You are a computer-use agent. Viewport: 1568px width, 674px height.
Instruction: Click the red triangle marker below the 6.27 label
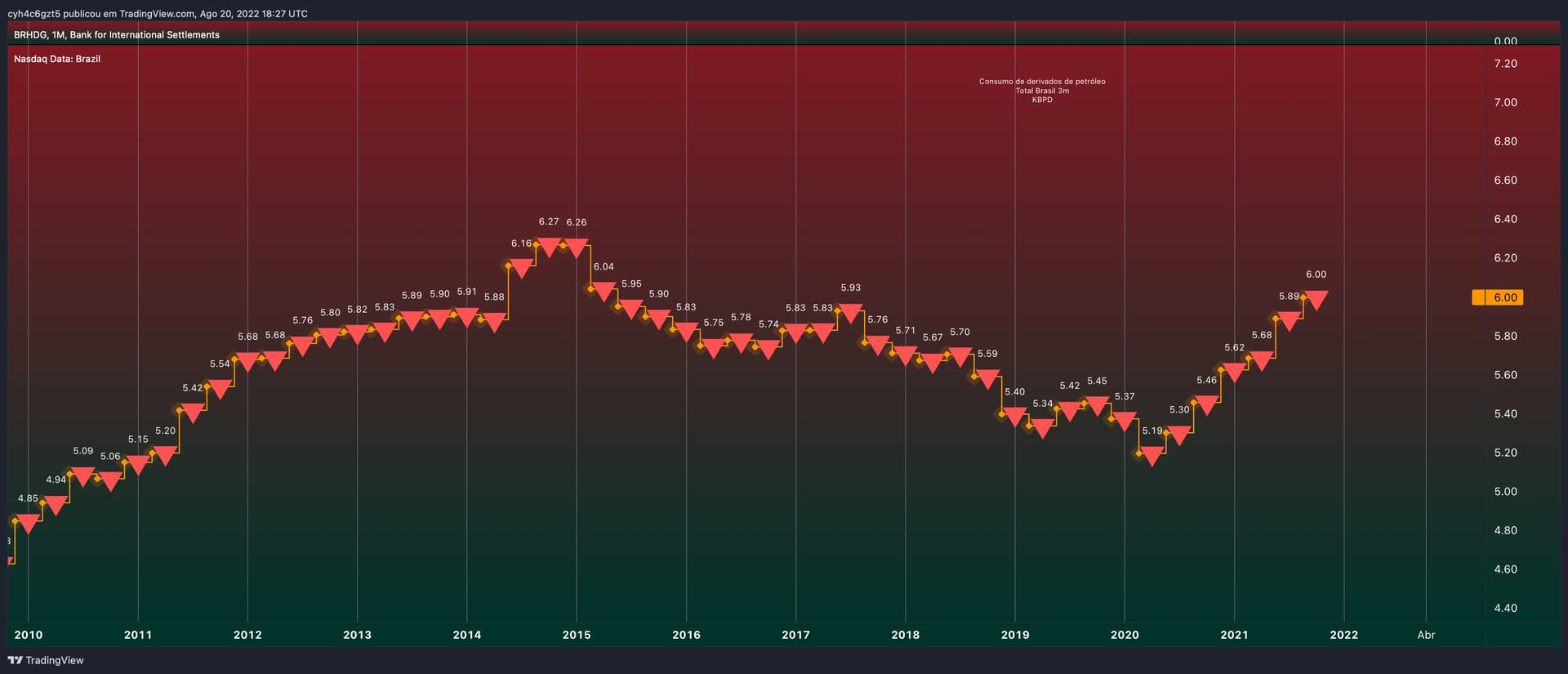pos(549,248)
